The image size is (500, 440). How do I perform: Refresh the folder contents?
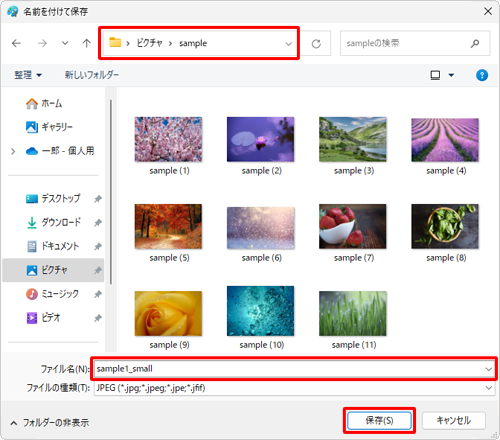pyautogui.click(x=316, y=44)
